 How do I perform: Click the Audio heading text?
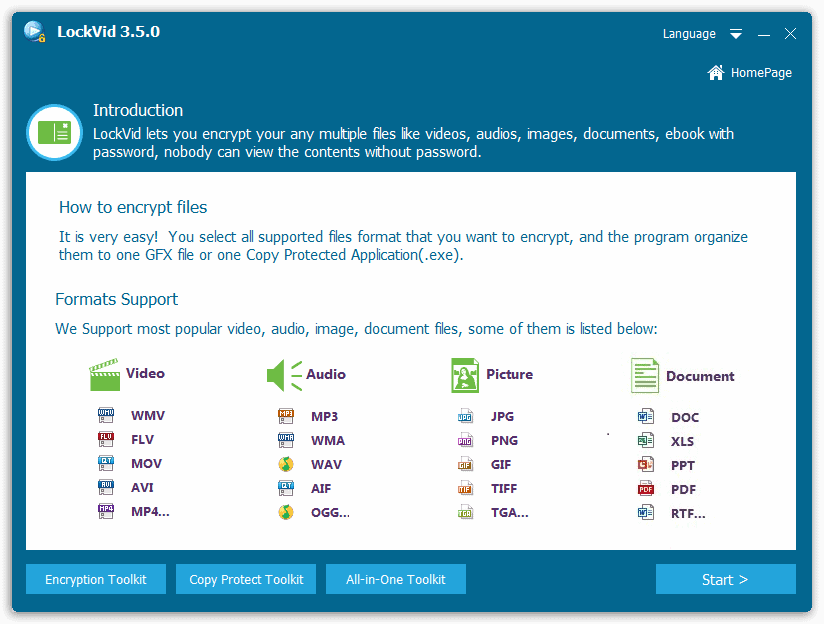pos(326,374)
